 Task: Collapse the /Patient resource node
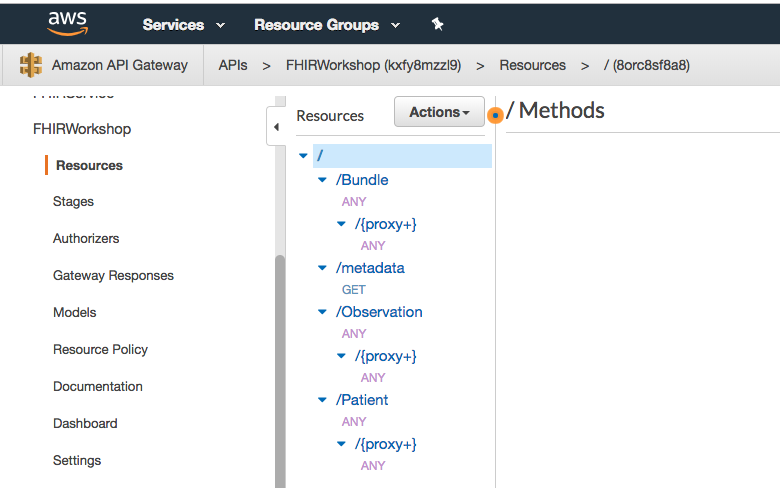[x=322, y=399]
